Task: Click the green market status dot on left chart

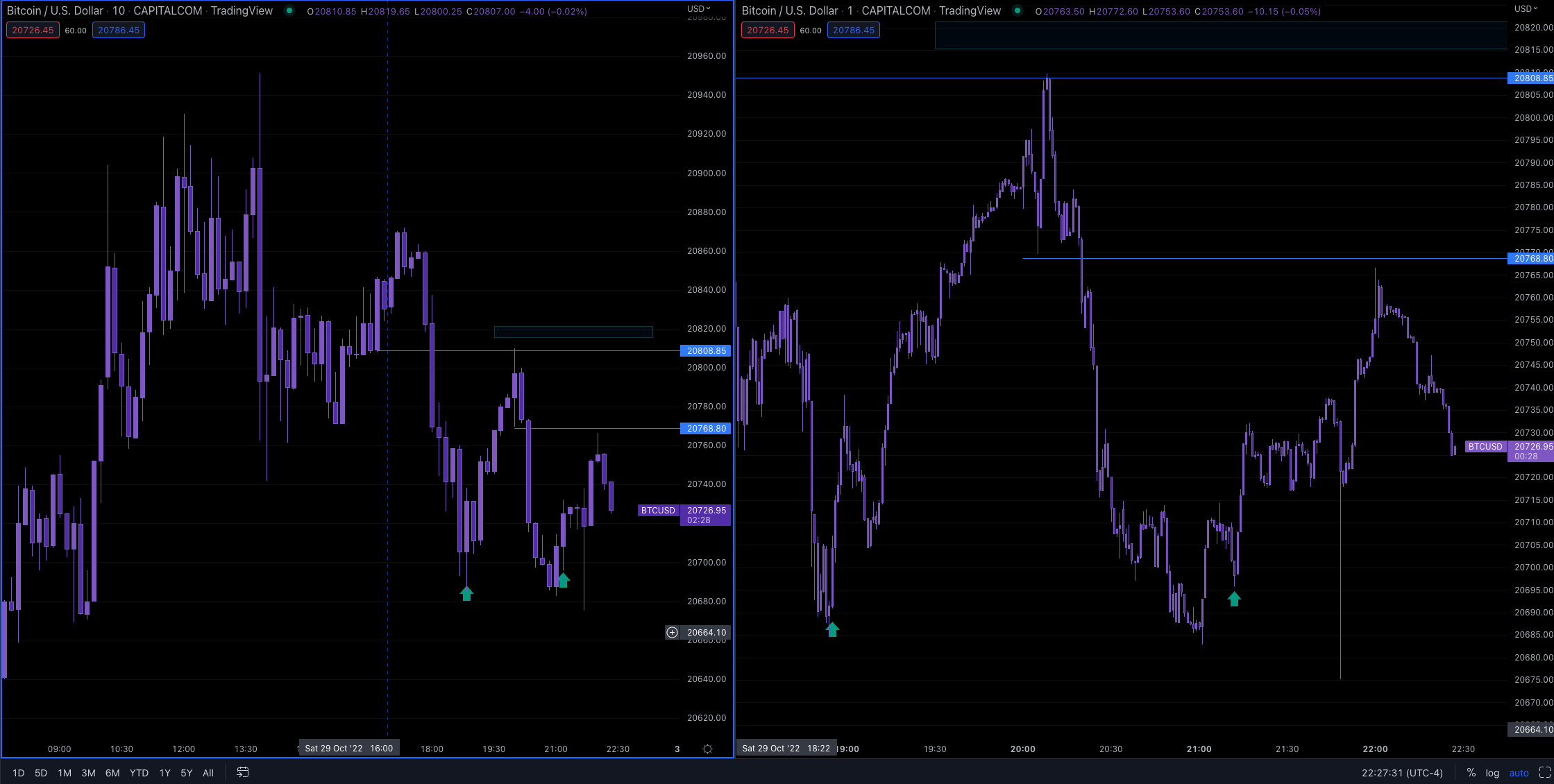Action: (x=289, y=11)
